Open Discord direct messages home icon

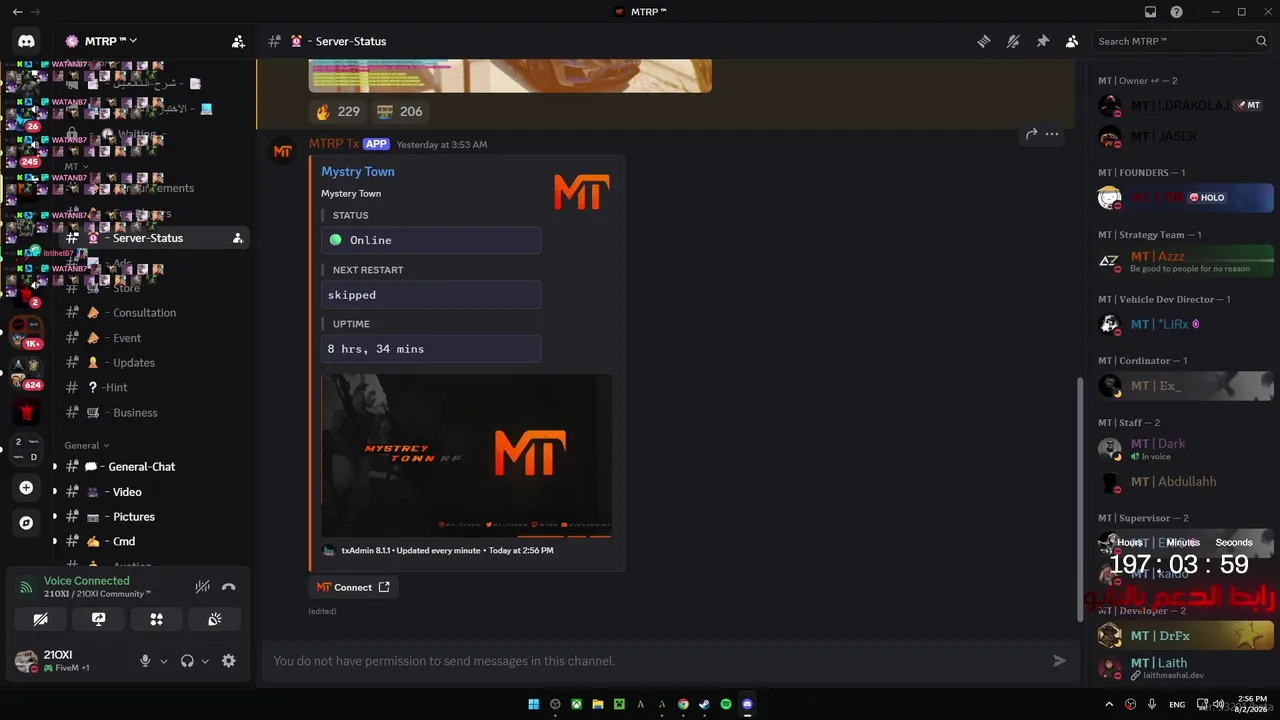tap(26, 41)
